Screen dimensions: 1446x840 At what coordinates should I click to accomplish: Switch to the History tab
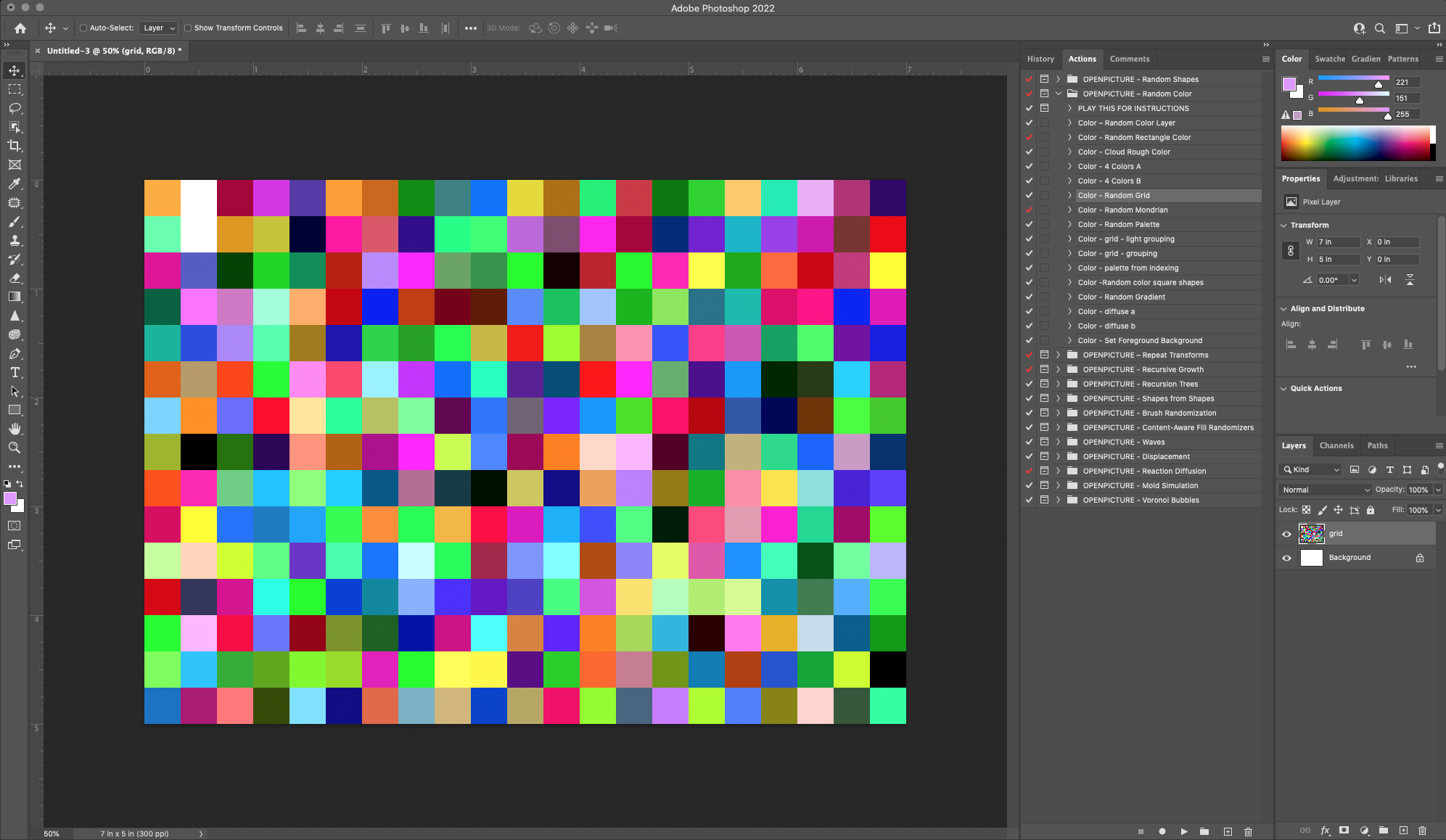click(1040, 59)
